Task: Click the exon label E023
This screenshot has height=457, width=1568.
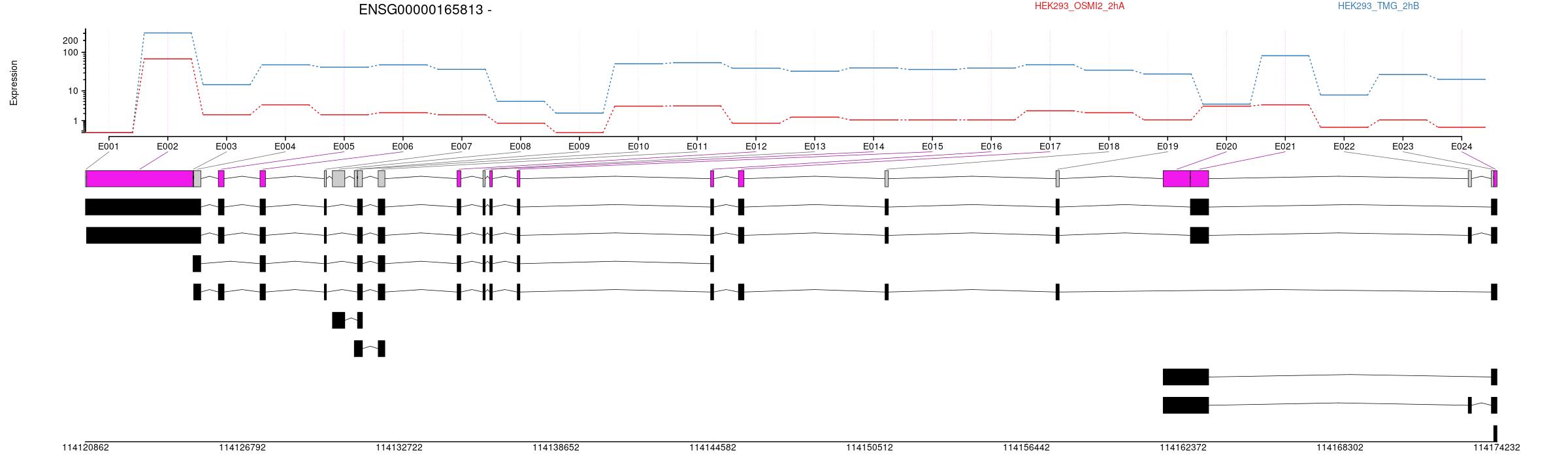Action: (x=1403, y=147)
